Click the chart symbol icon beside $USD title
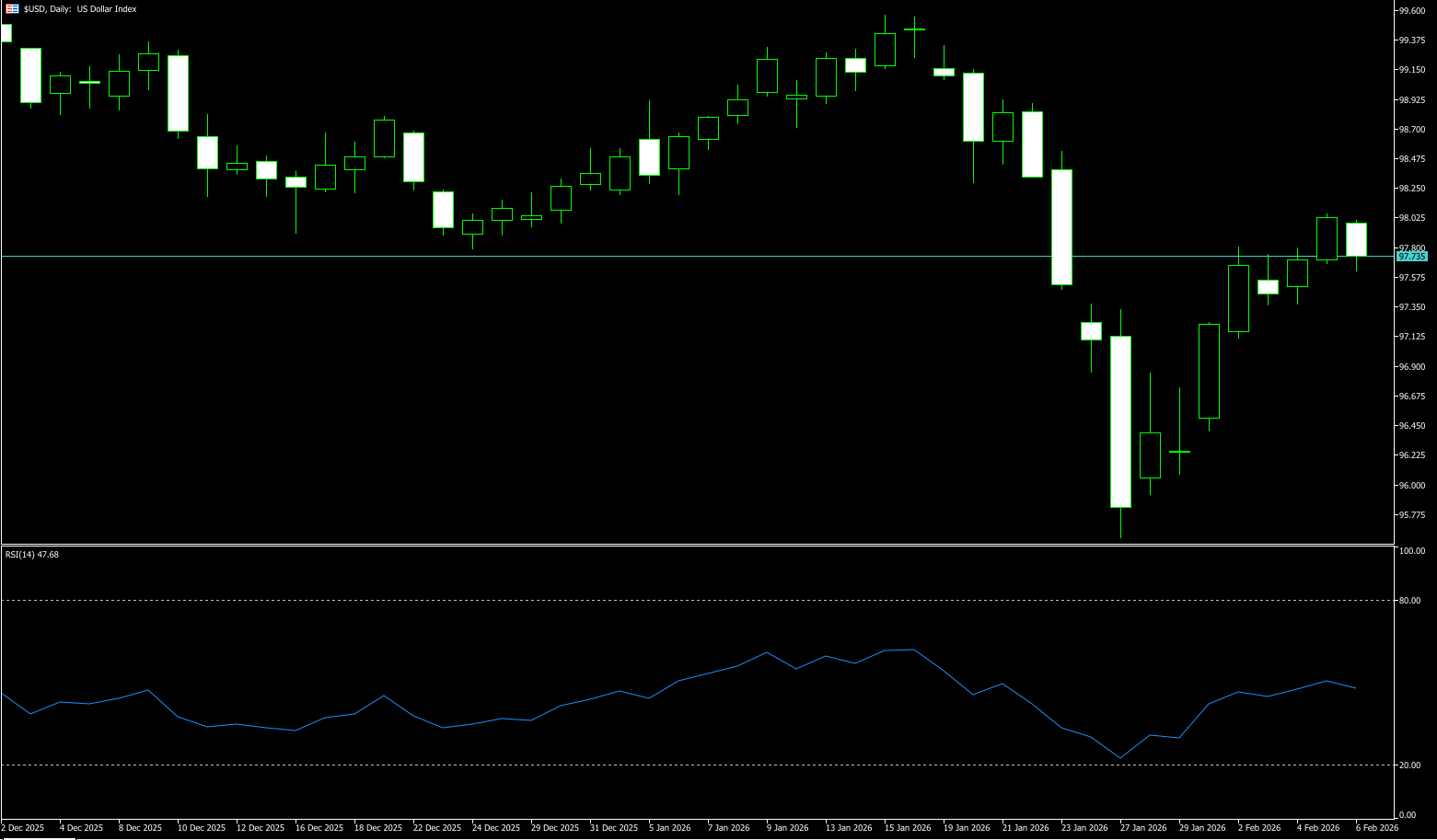Screen dimensions: 1437x840 click(x=12, y=9)
